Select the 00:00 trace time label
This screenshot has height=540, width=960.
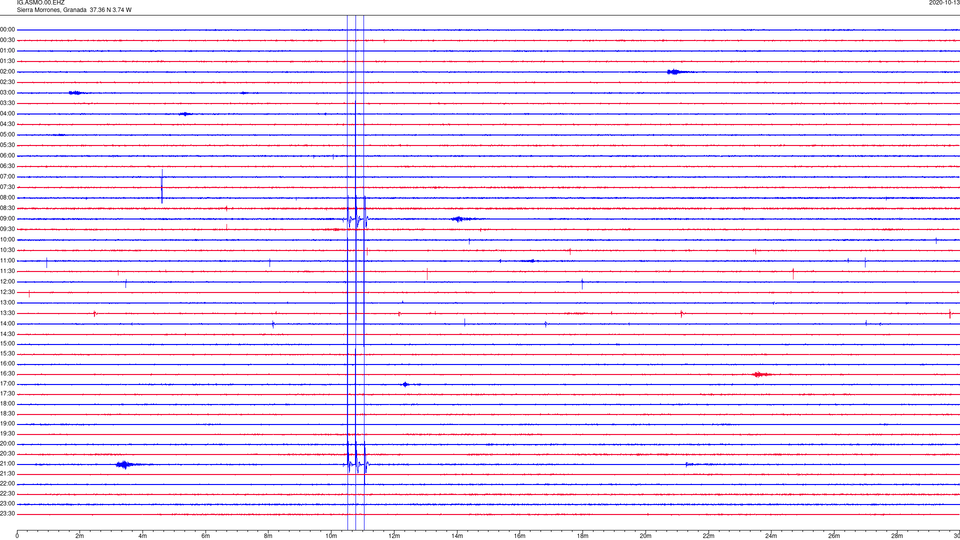(x=8, y=29)
